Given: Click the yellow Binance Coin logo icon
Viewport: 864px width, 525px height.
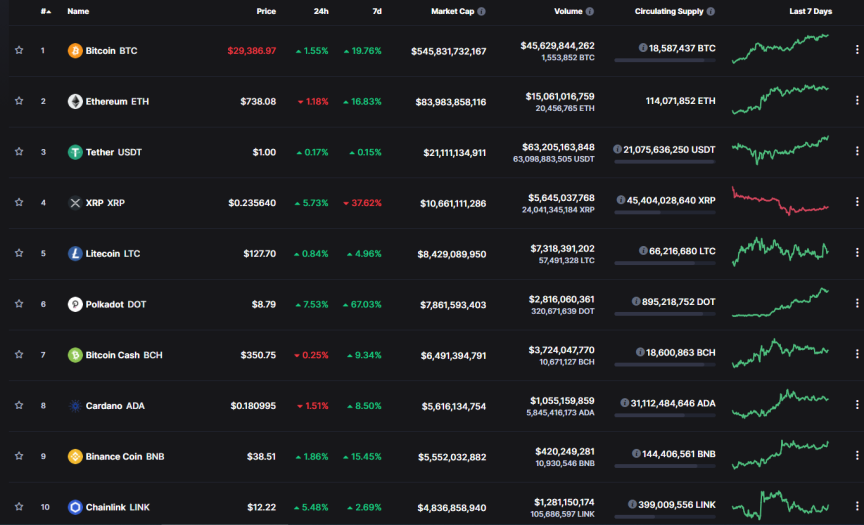Looking at the screenshot, I should point(75,456).
